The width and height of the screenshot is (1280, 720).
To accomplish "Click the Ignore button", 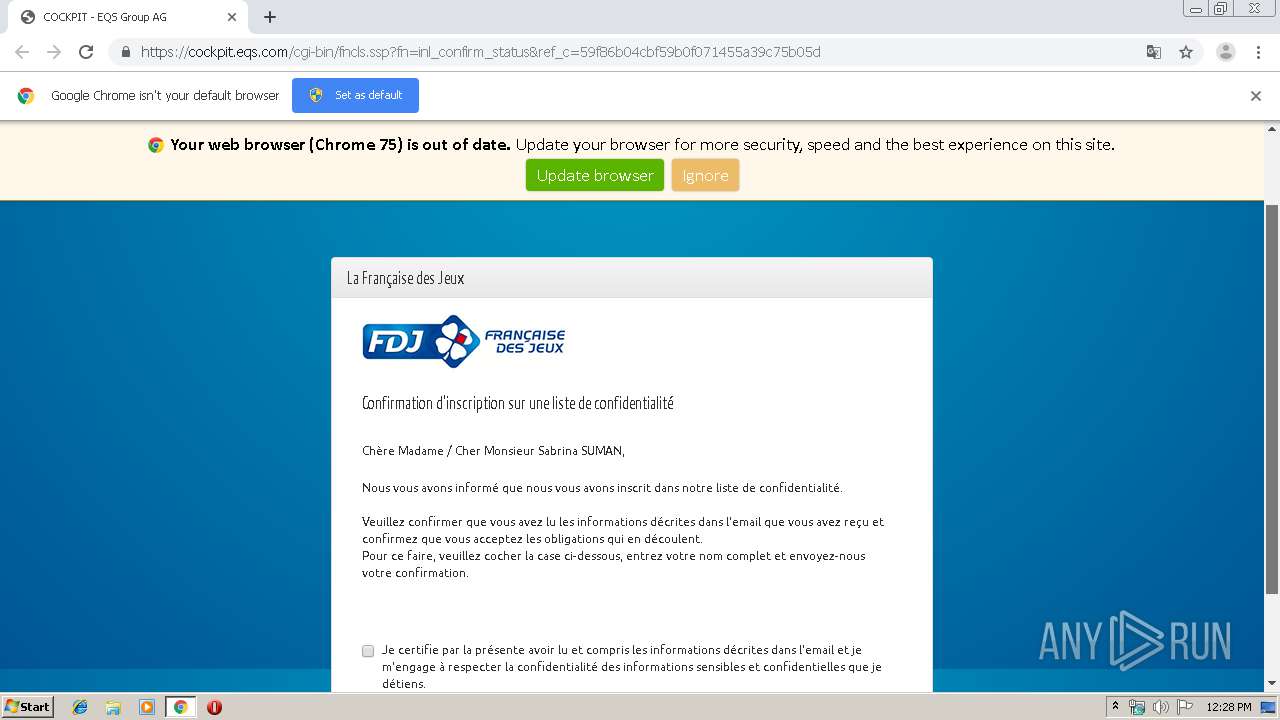I will coord(705,175).
